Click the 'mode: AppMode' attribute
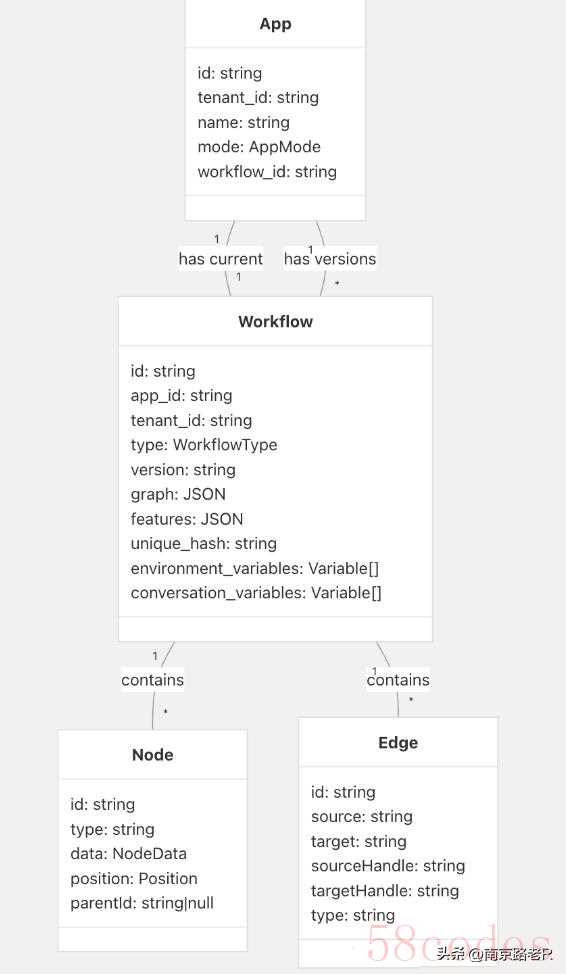 click(x=259, y=147)
